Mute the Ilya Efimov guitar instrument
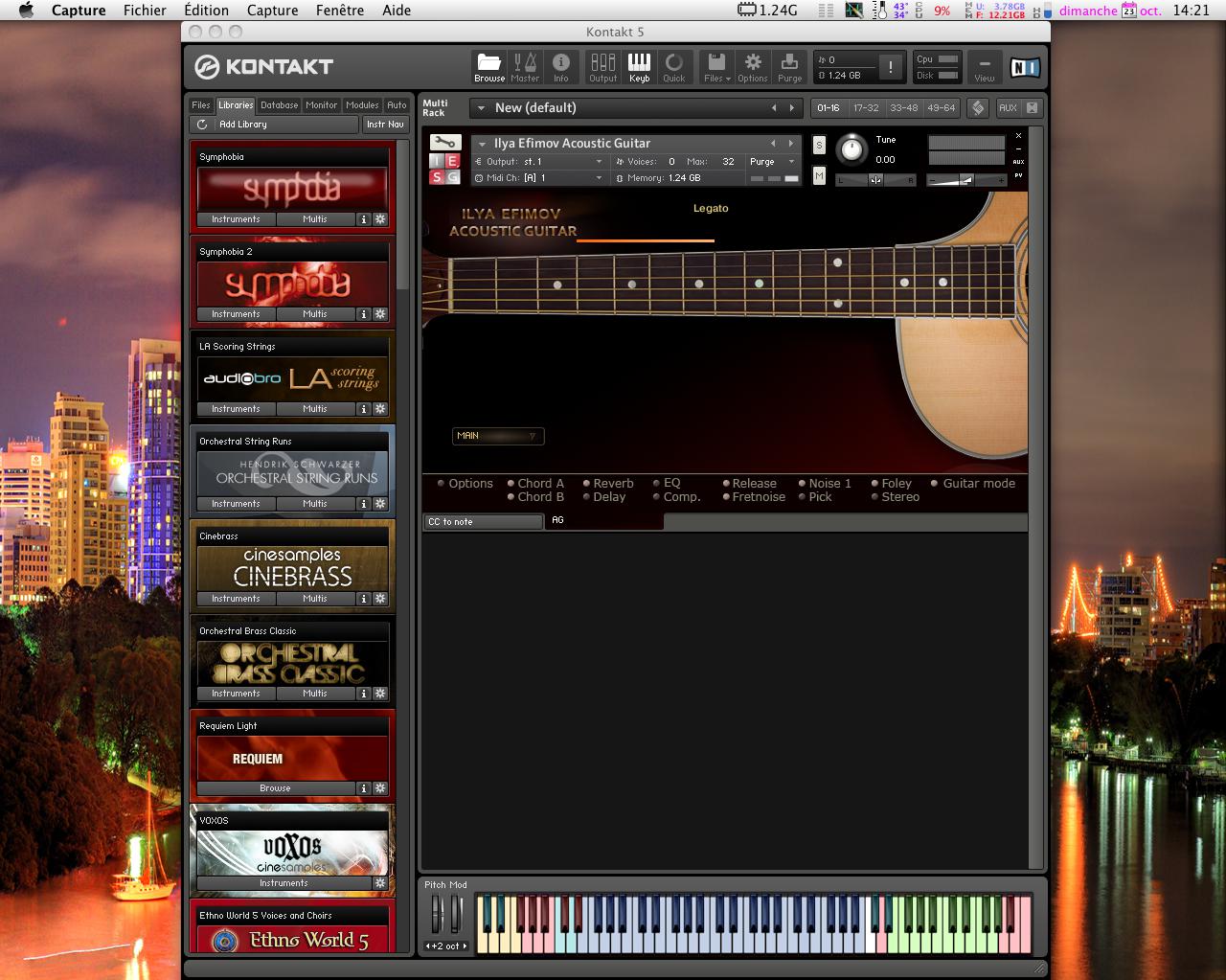1226x980 pixels. click(819, 175)
